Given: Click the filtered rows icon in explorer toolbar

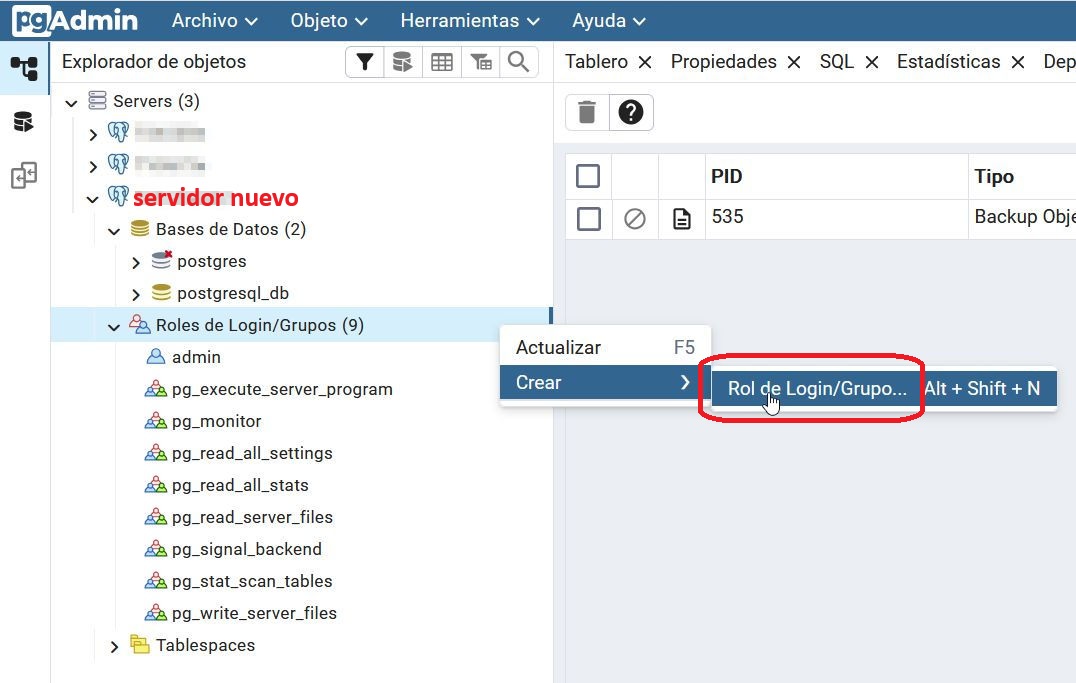Looking at the screenshot, I should pyautogui.click(x=481, y=62).
